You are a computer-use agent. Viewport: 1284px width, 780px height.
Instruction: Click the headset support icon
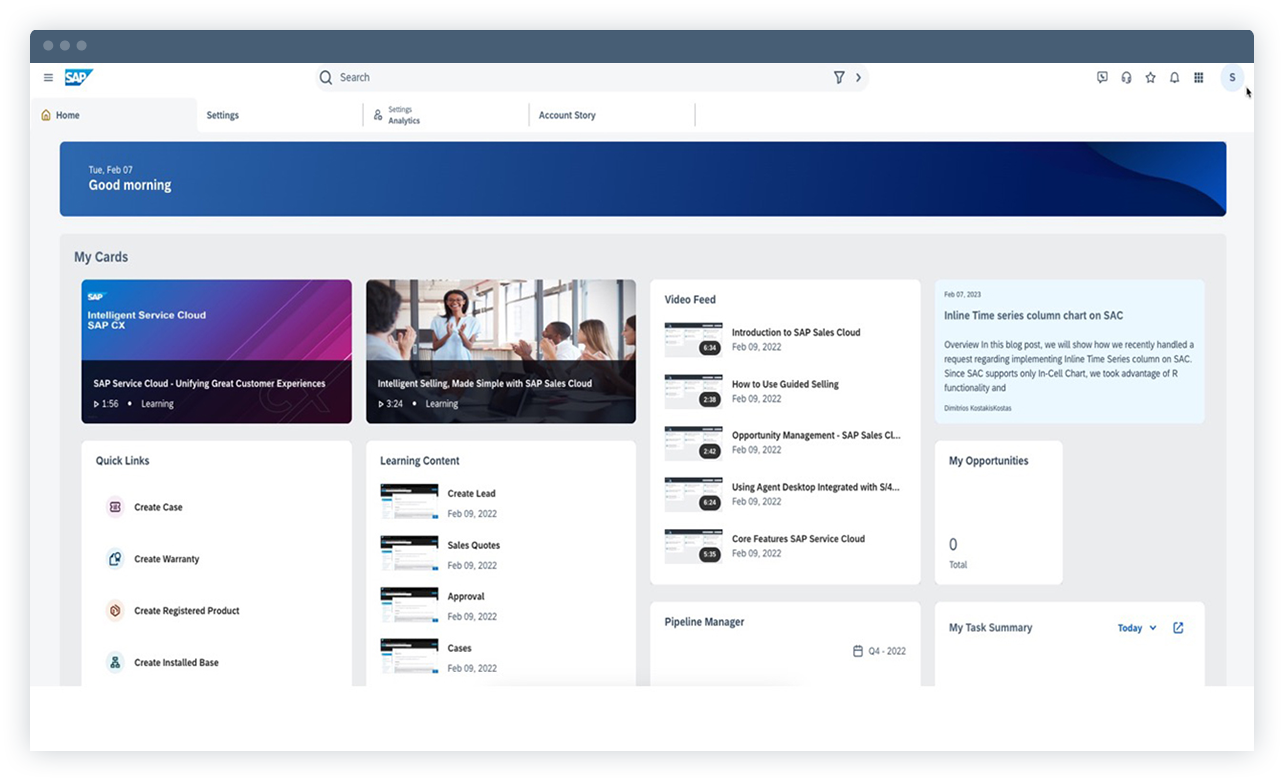1126,77
